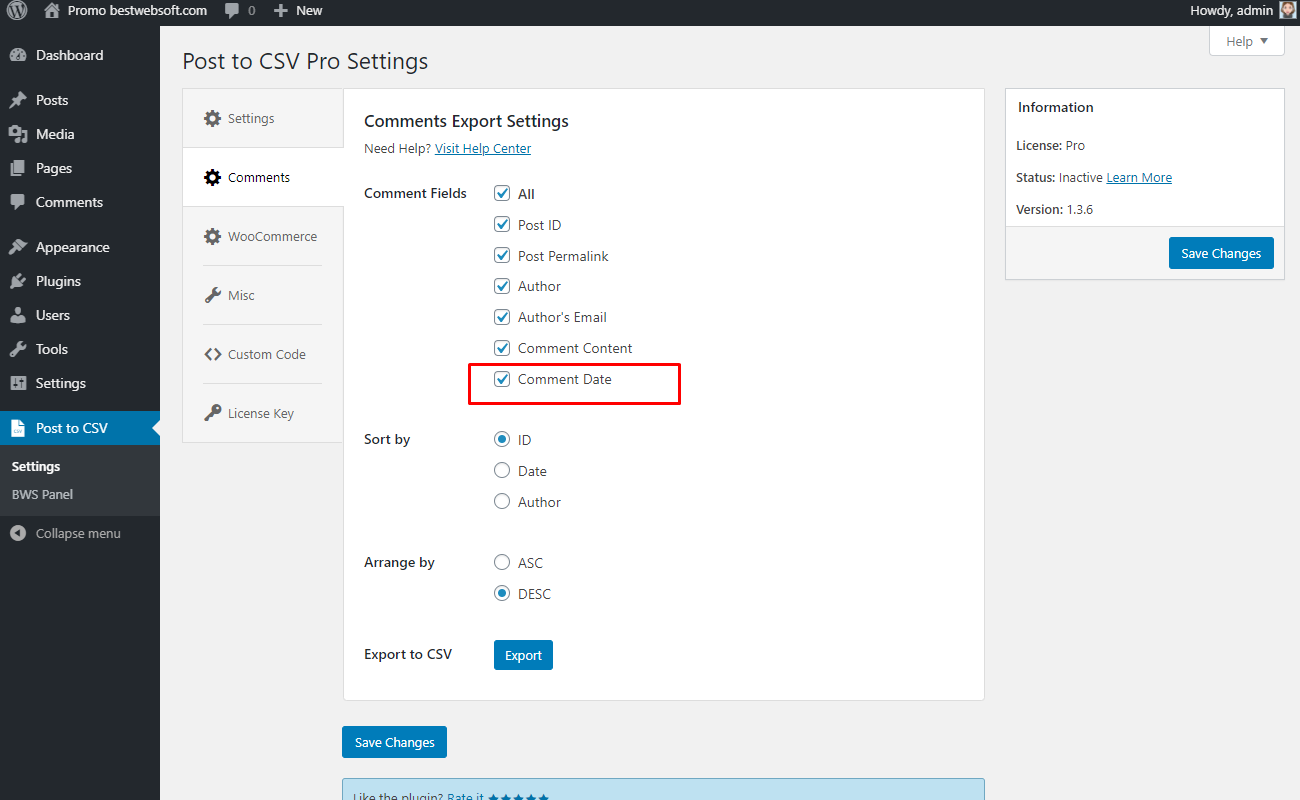The image size is (1300, 800).
Task: Expand the Help dropdown
Action: 1246,41
